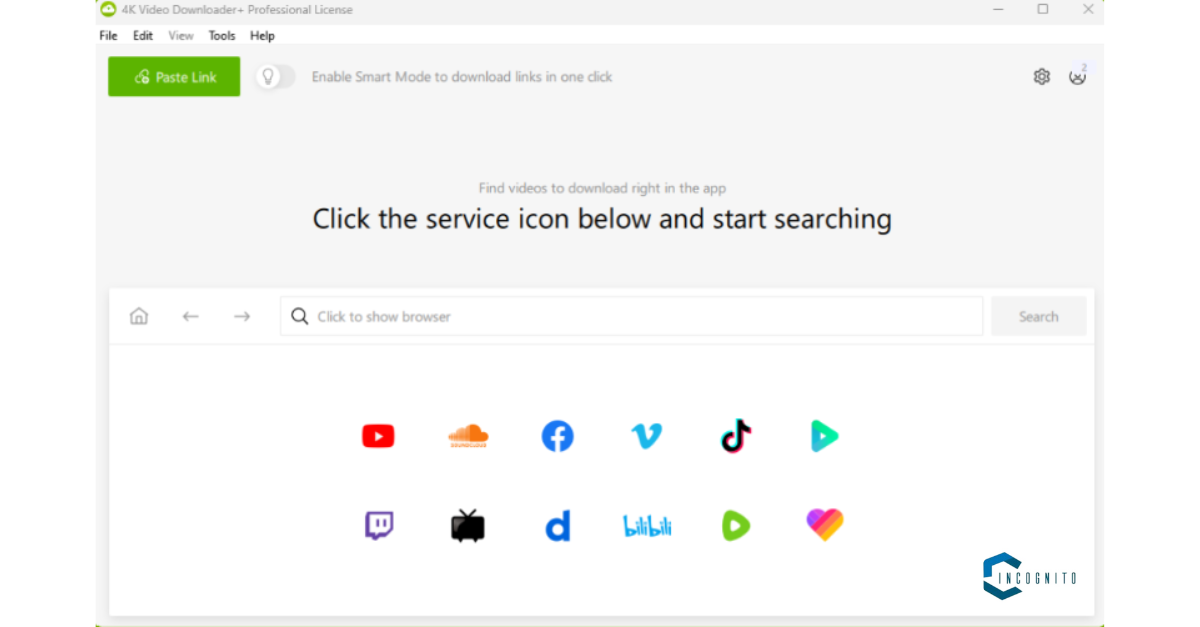Select the Likee heart icon

(x=825, y=524)
